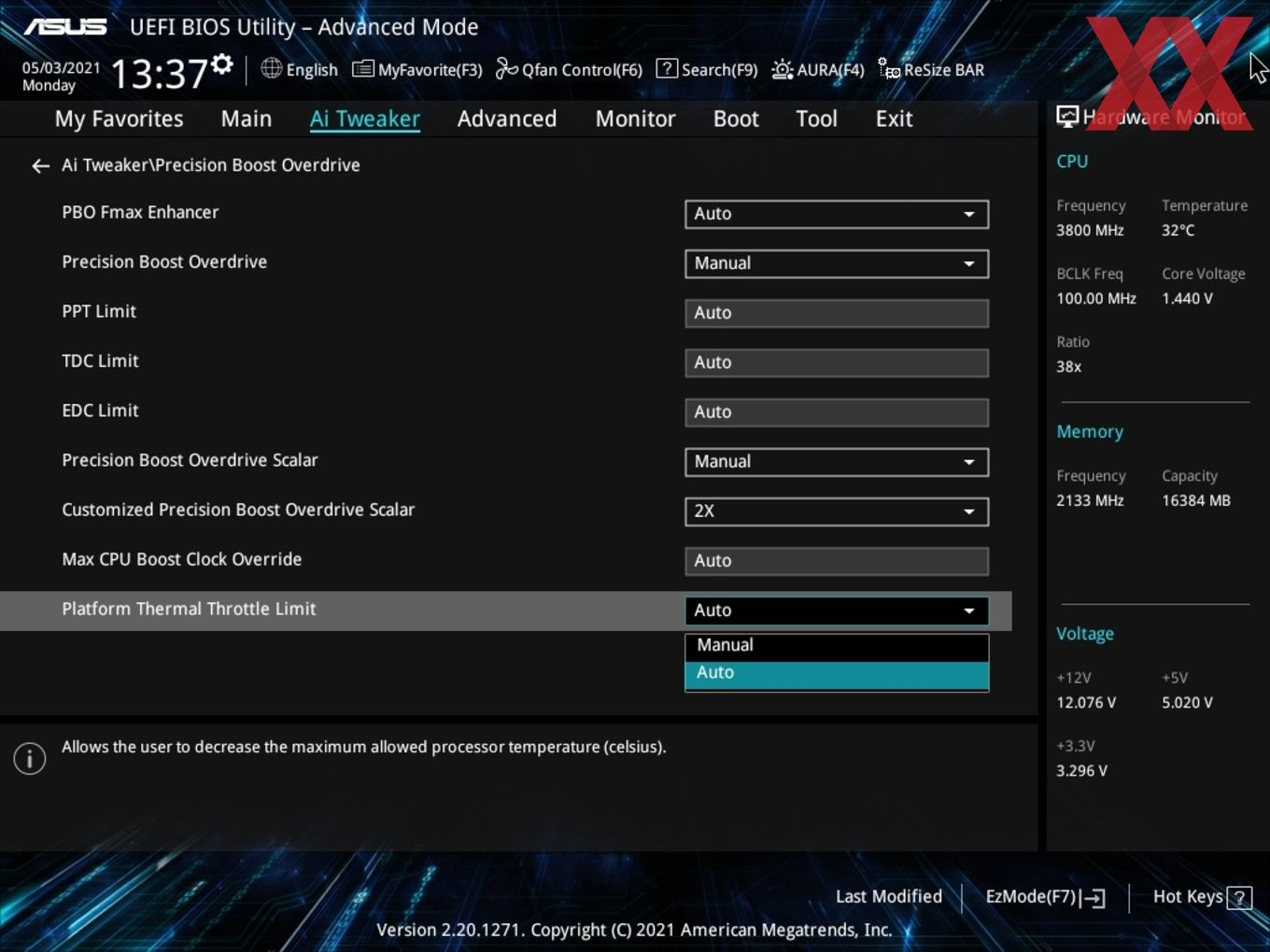Open AURA(F4) lighting control
The width and height of the screenshot is (1270, 952).
pos(818,69)
